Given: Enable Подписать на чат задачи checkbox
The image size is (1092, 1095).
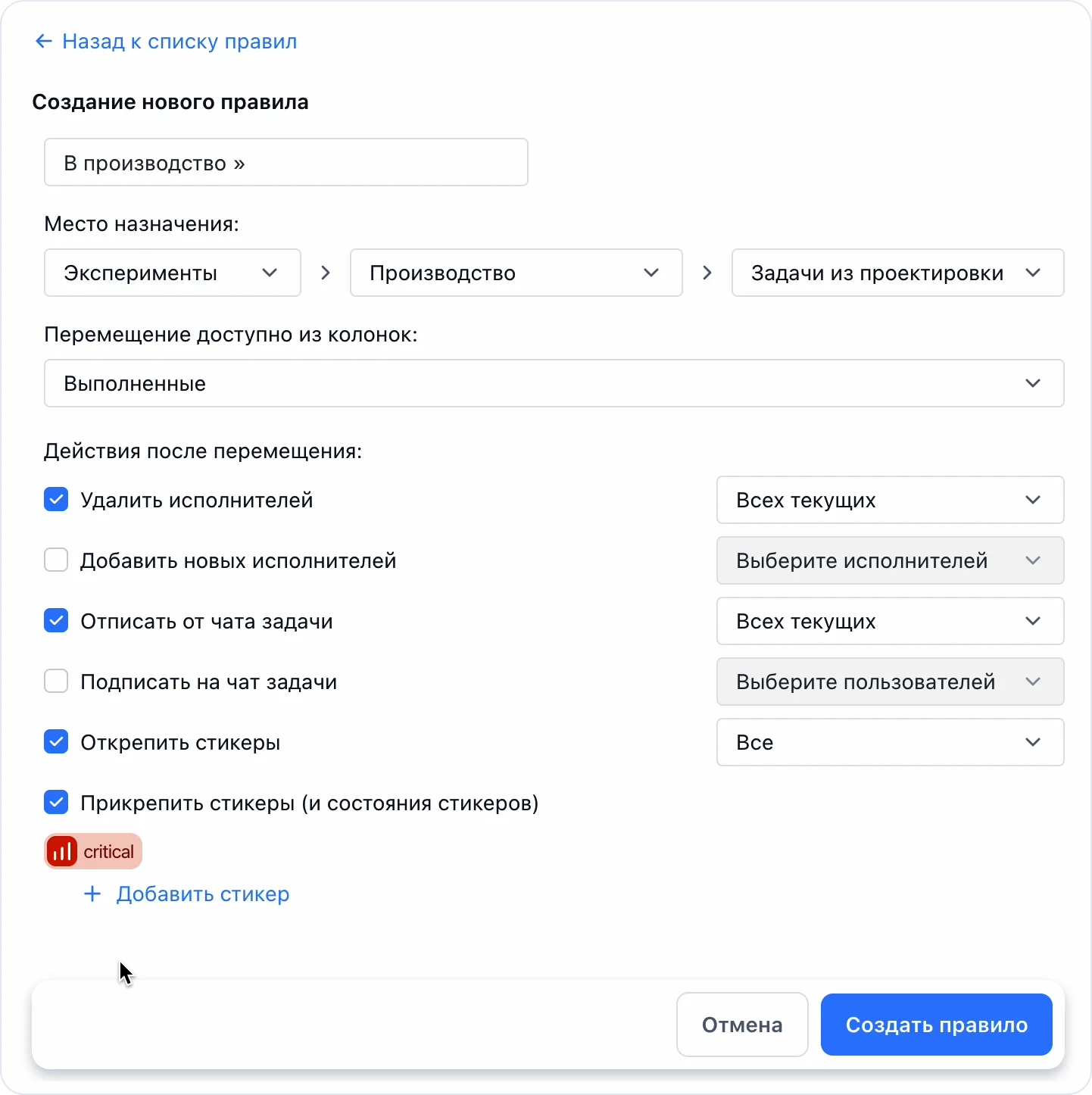Looking at the screenshot, I should click(x=56, y=682).
